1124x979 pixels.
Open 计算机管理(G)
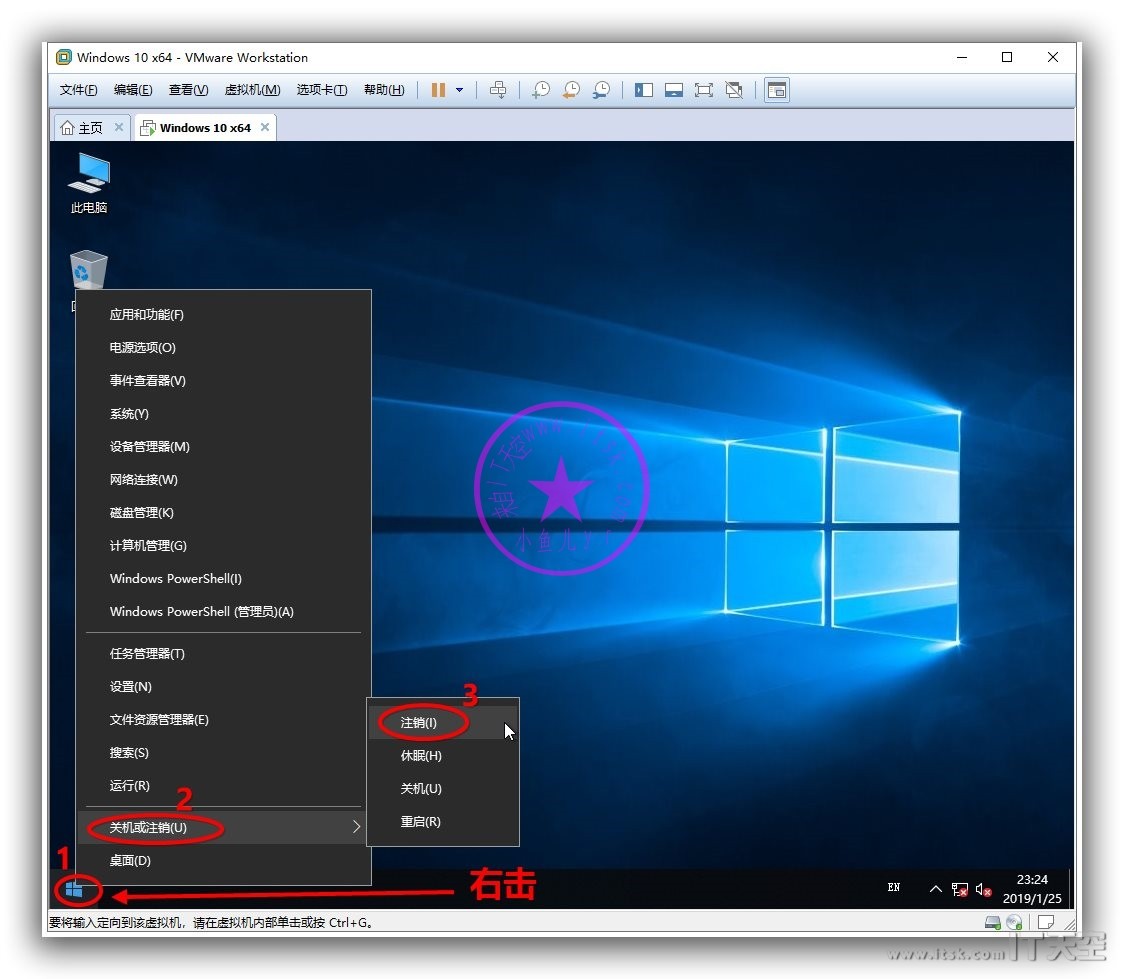point(224,545)
